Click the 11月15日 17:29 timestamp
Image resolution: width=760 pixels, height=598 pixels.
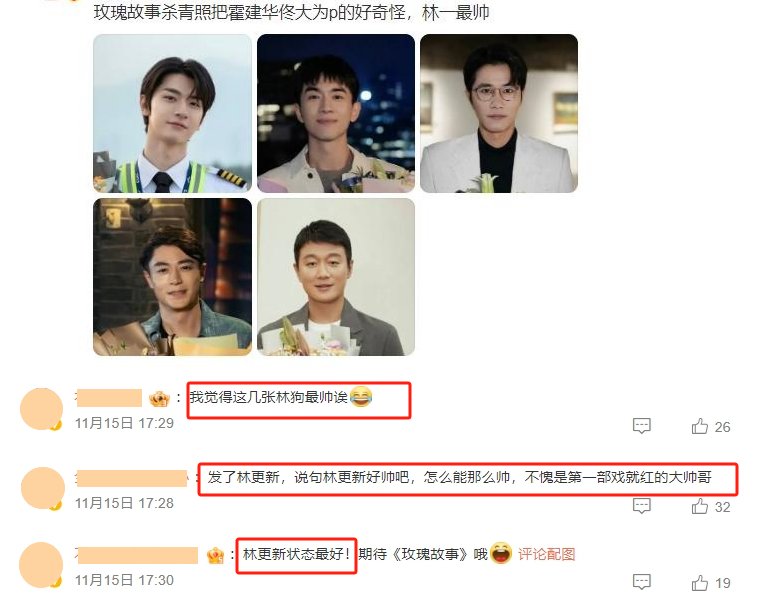tap(124, 424)
